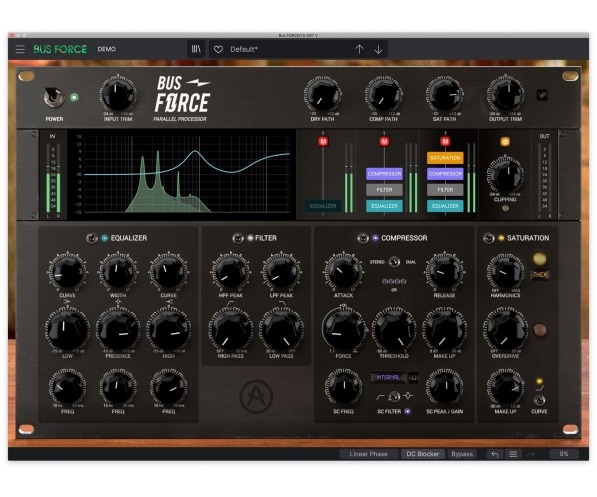Click the undo arrow in bottom bar
Image resolution: width=597 pixels, height=497 pixels.
[x=495, y=454]
